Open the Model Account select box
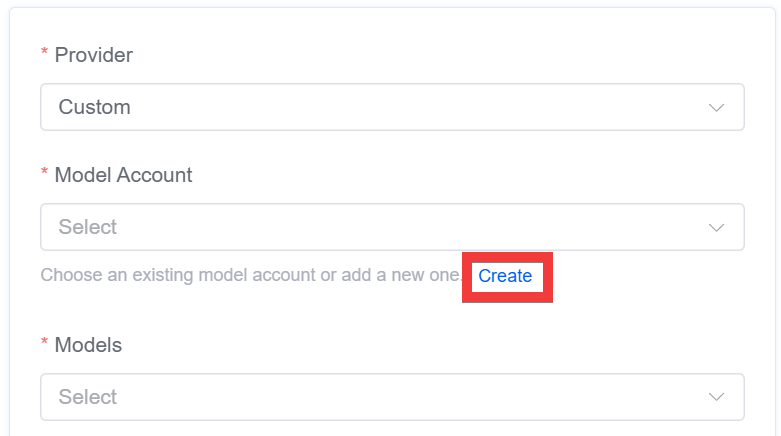The height and width of the screenshot is (436, 781). click(x=392, y=227)
